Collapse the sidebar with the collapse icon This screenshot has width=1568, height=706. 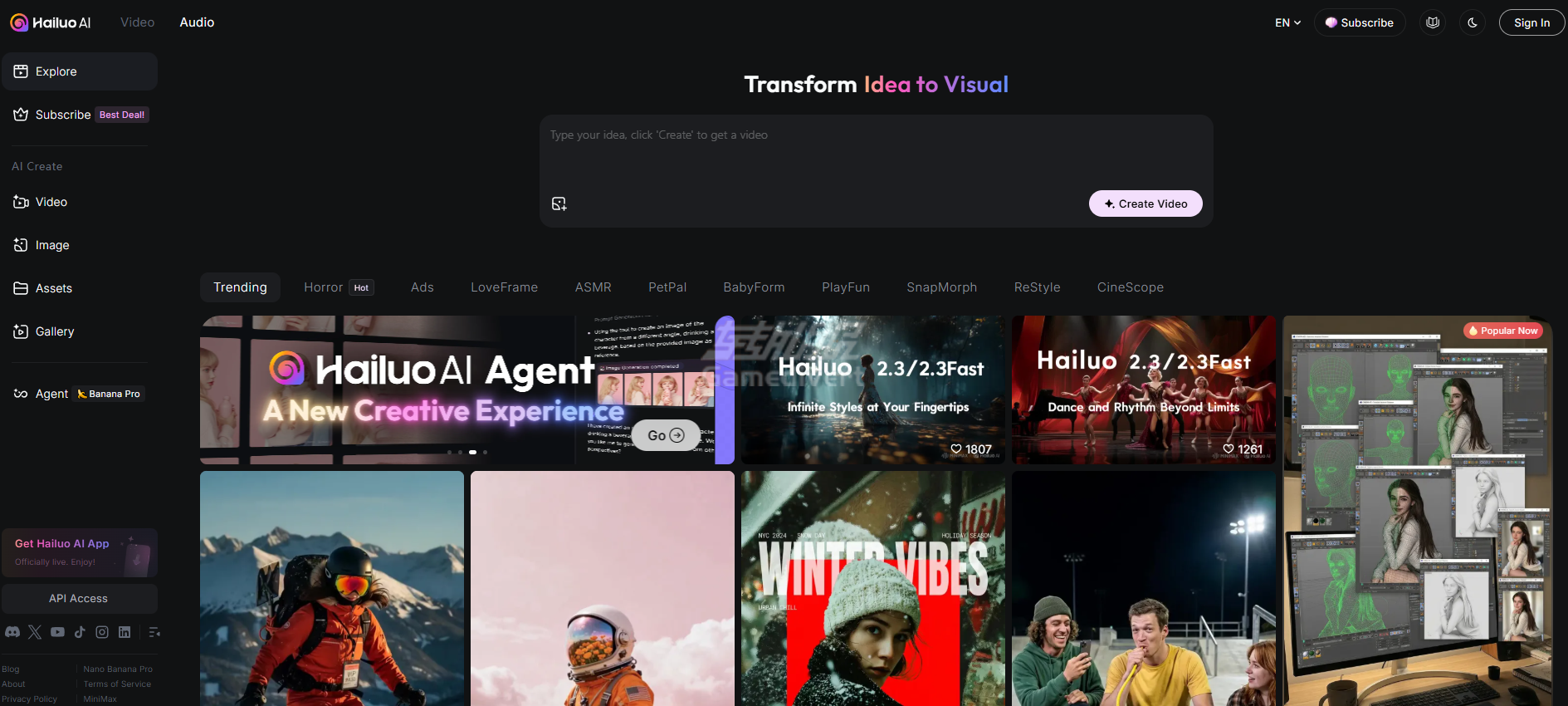(154, 632)
